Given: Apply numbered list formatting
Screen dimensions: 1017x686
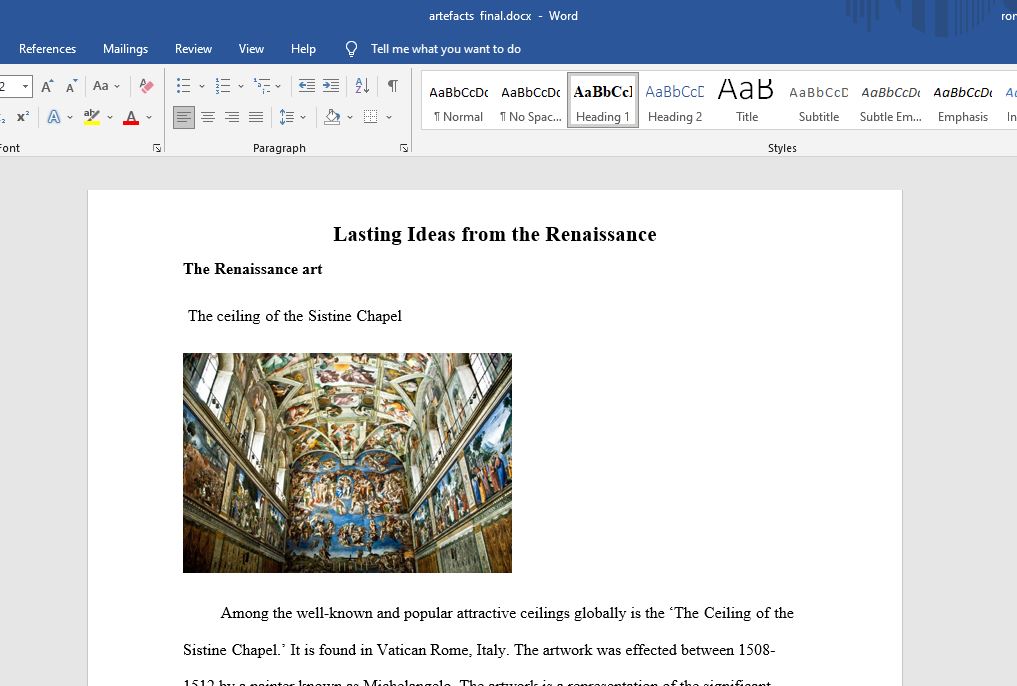Looking at the screenshot, I should point(222,86).
